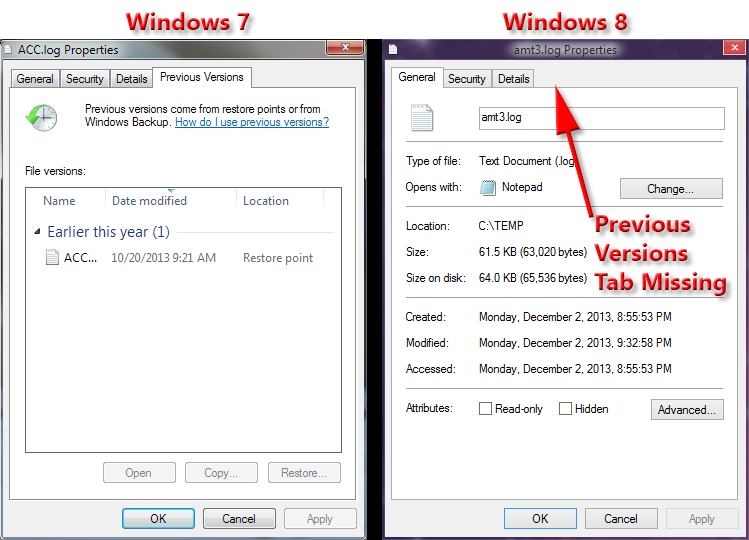
Task: Click the ACC file icon in versions list
Action: tap(52, 258)
